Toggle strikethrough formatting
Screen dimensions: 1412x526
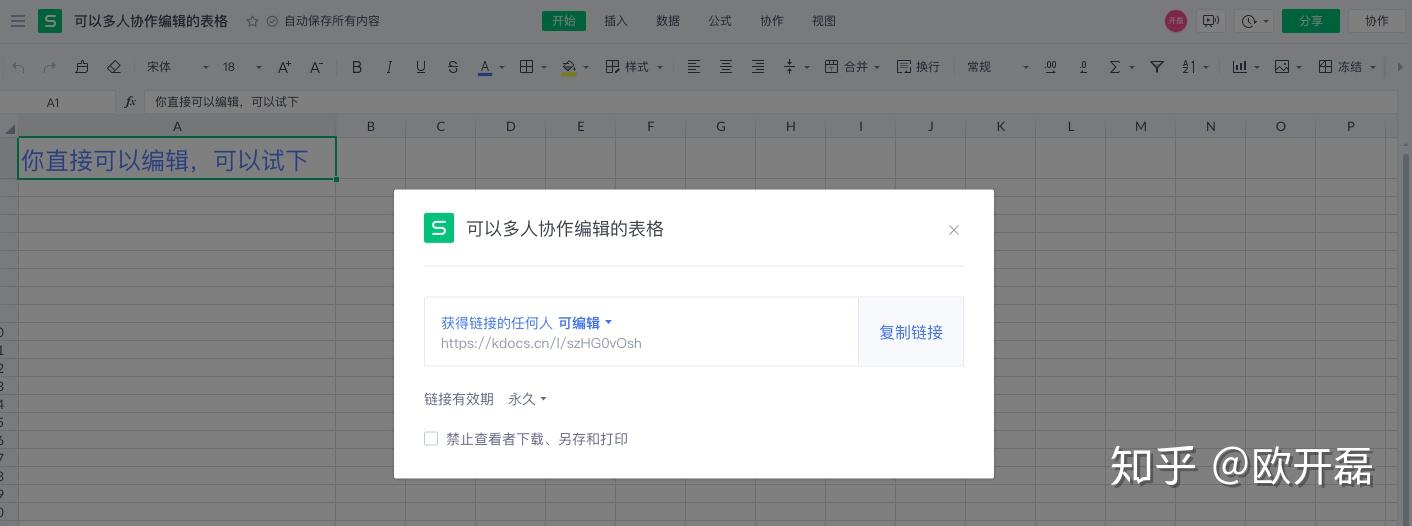[453, 67]
